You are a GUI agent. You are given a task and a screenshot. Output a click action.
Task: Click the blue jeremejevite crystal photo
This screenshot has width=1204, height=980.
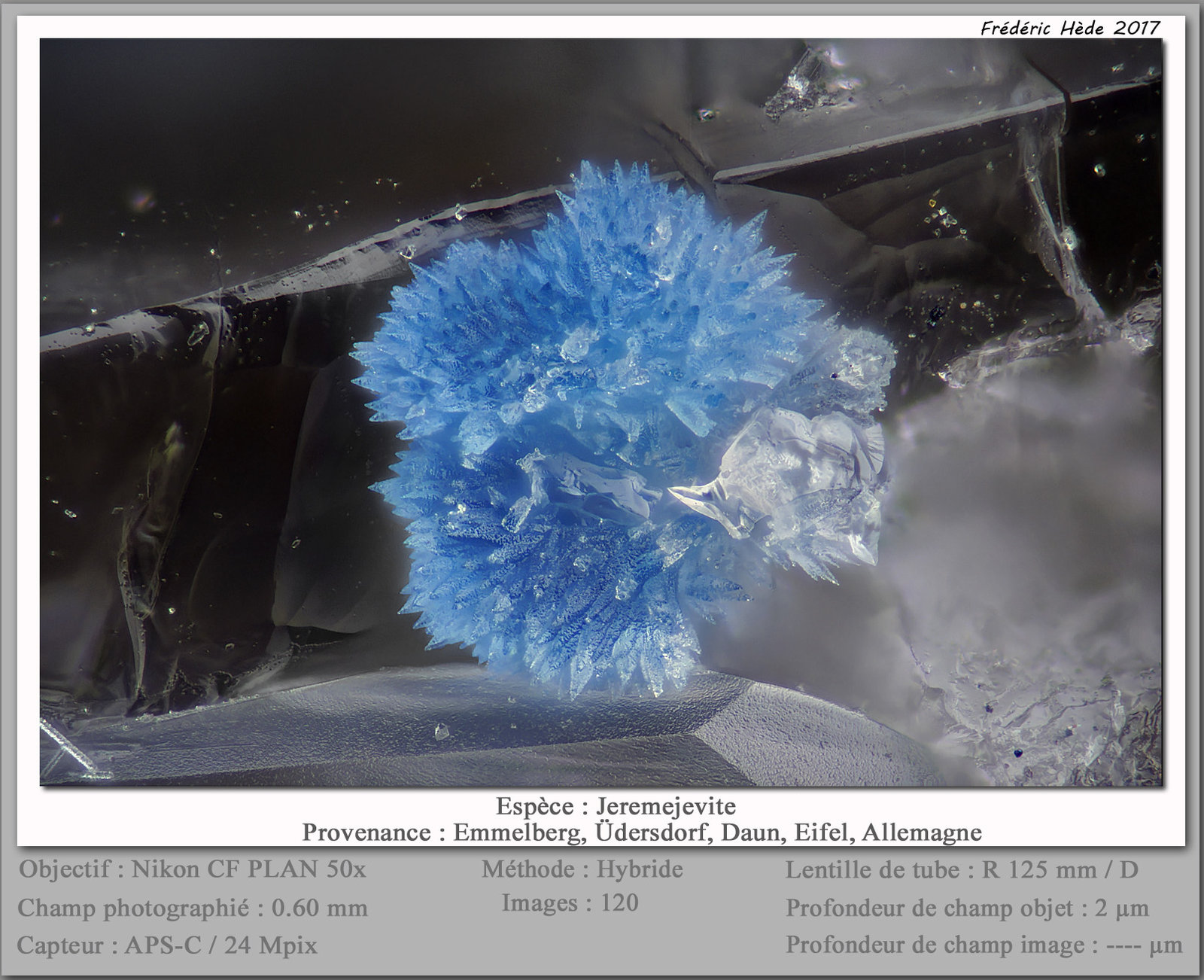[x=601, y=412]
